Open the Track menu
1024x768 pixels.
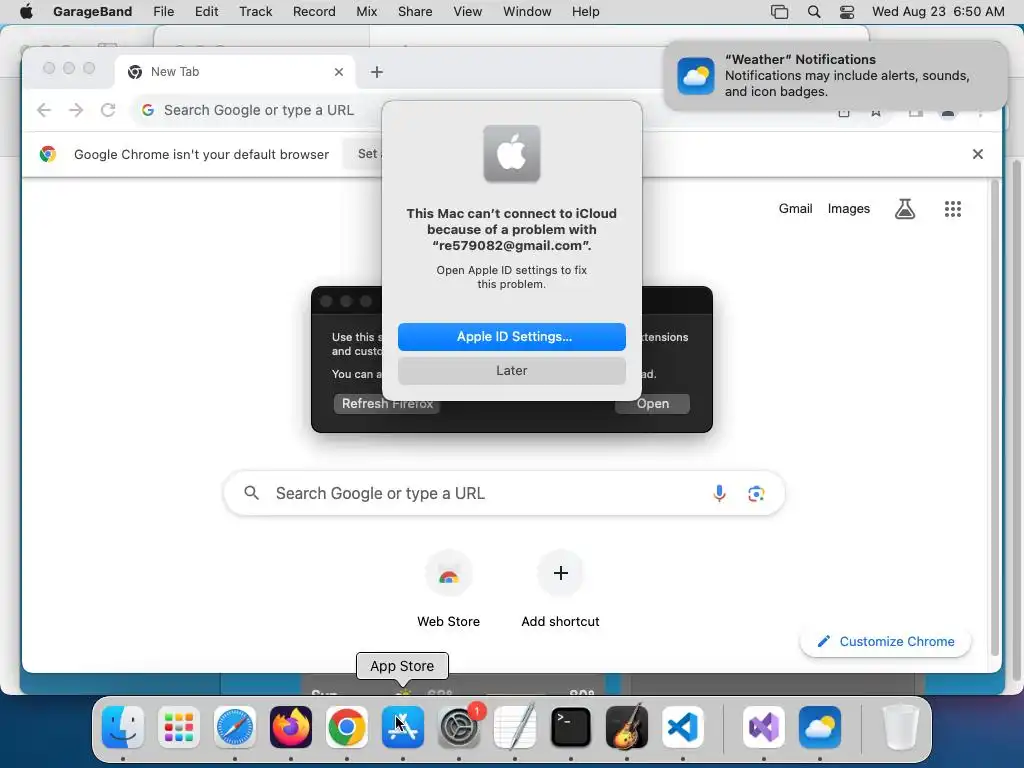click(x=255, y=12)
